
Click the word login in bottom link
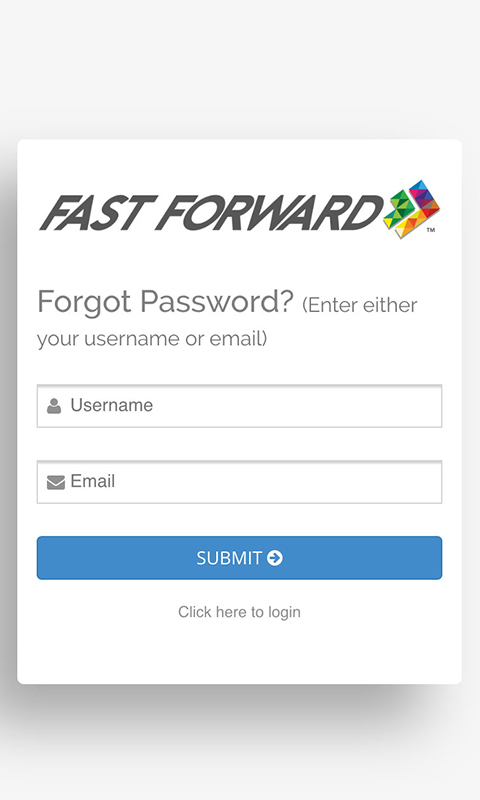[284, 612]
